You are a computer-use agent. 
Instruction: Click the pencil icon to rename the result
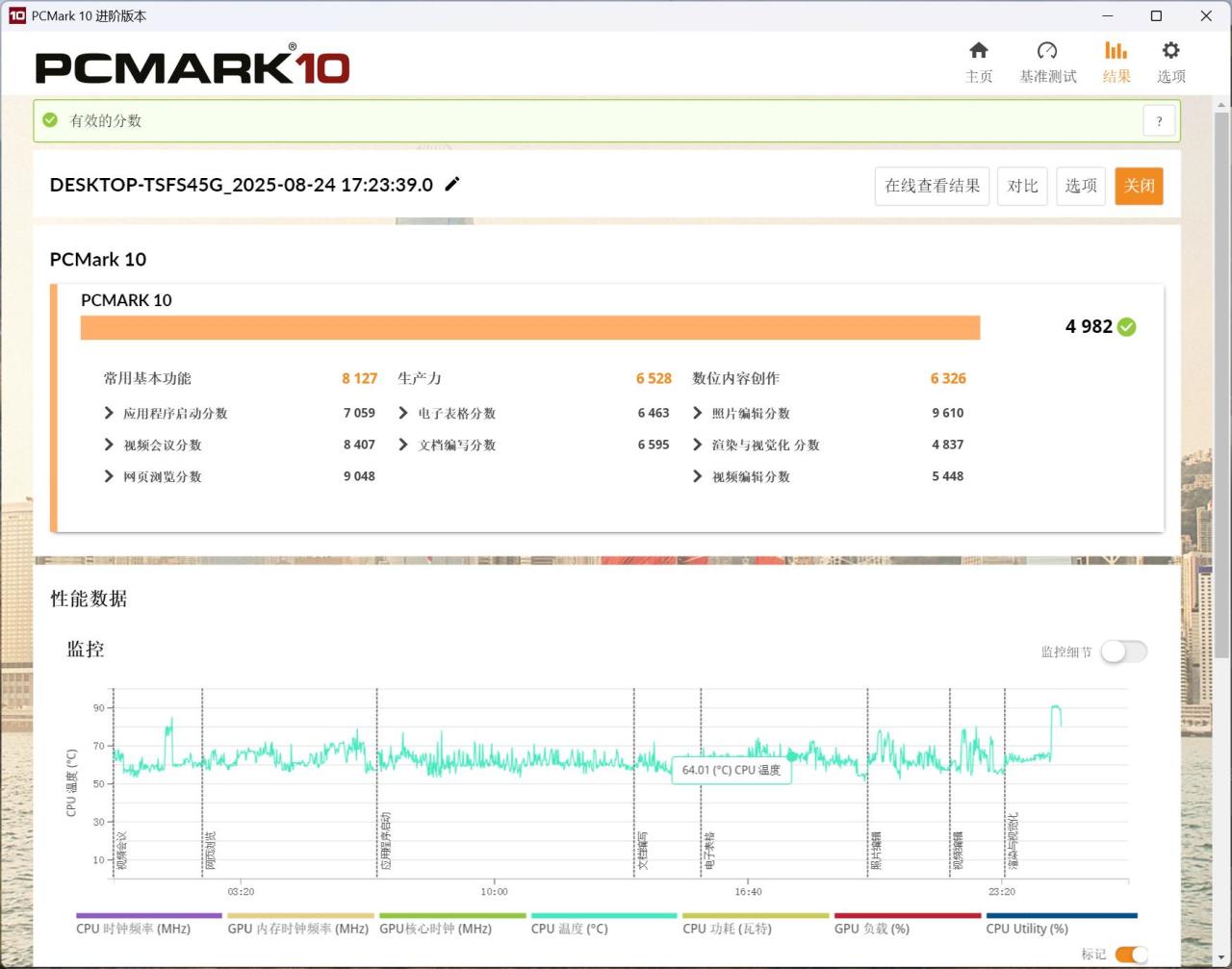pos(452,184)
